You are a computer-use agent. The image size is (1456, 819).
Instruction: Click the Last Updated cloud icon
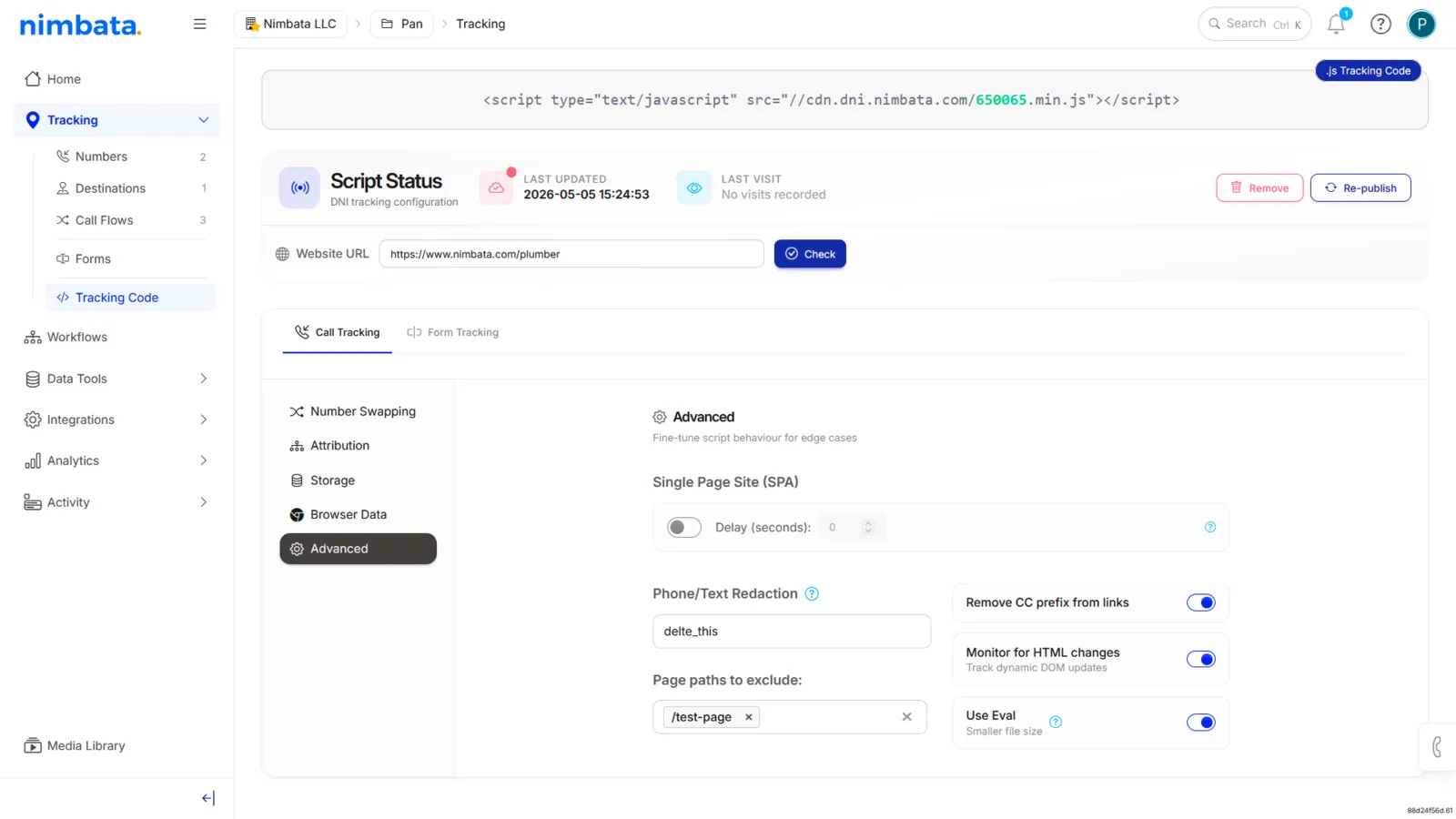tap(496, 187)
